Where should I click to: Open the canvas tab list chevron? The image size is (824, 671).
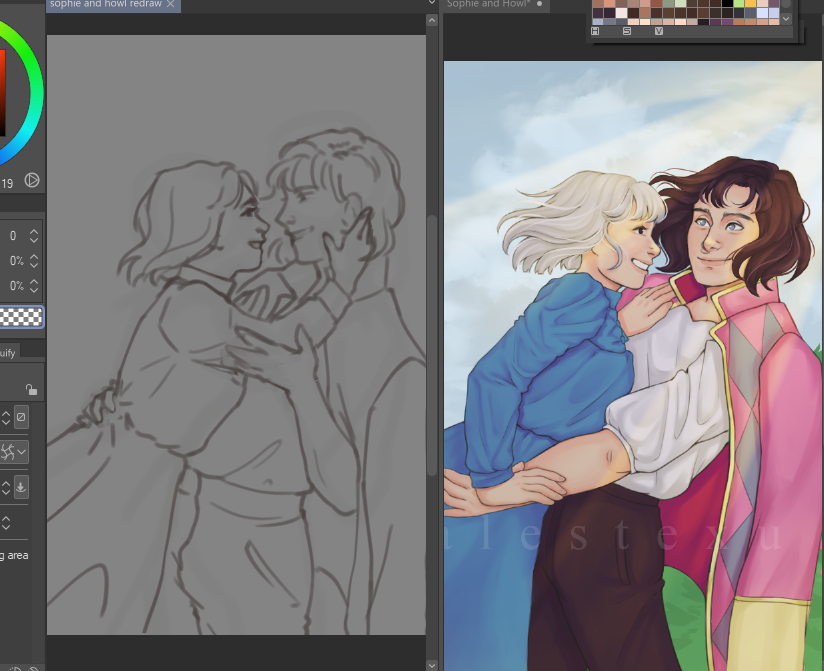click(x=432, y=3)
